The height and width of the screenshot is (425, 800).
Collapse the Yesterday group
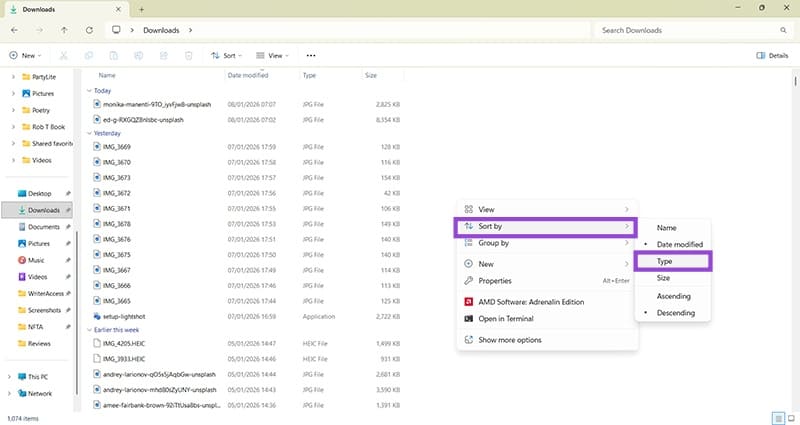(x=89, y=133)
